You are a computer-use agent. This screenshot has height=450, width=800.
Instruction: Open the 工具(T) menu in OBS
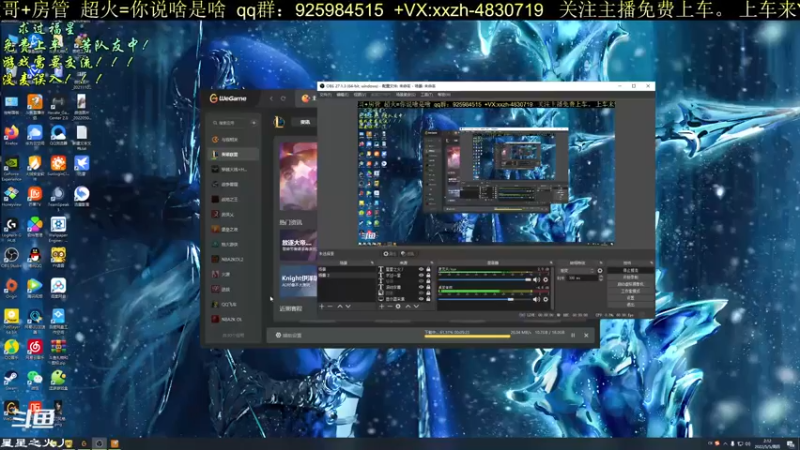click(x=427, y=94)
